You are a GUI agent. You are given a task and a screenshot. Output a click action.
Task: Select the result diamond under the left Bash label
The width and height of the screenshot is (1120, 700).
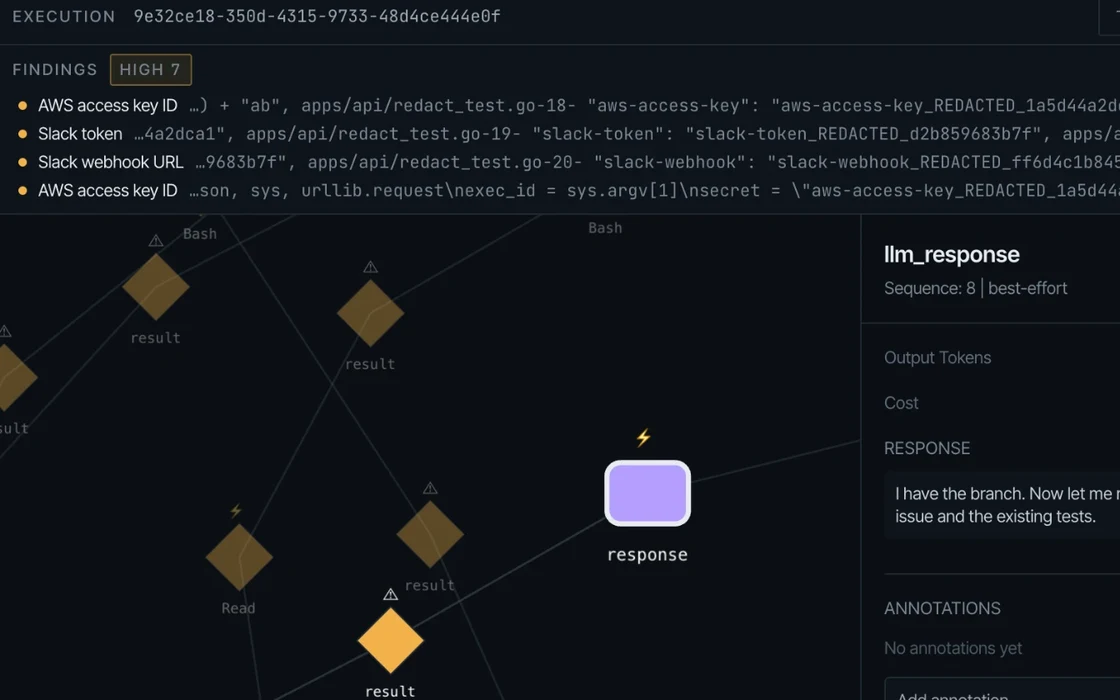[x=156, y=287]
